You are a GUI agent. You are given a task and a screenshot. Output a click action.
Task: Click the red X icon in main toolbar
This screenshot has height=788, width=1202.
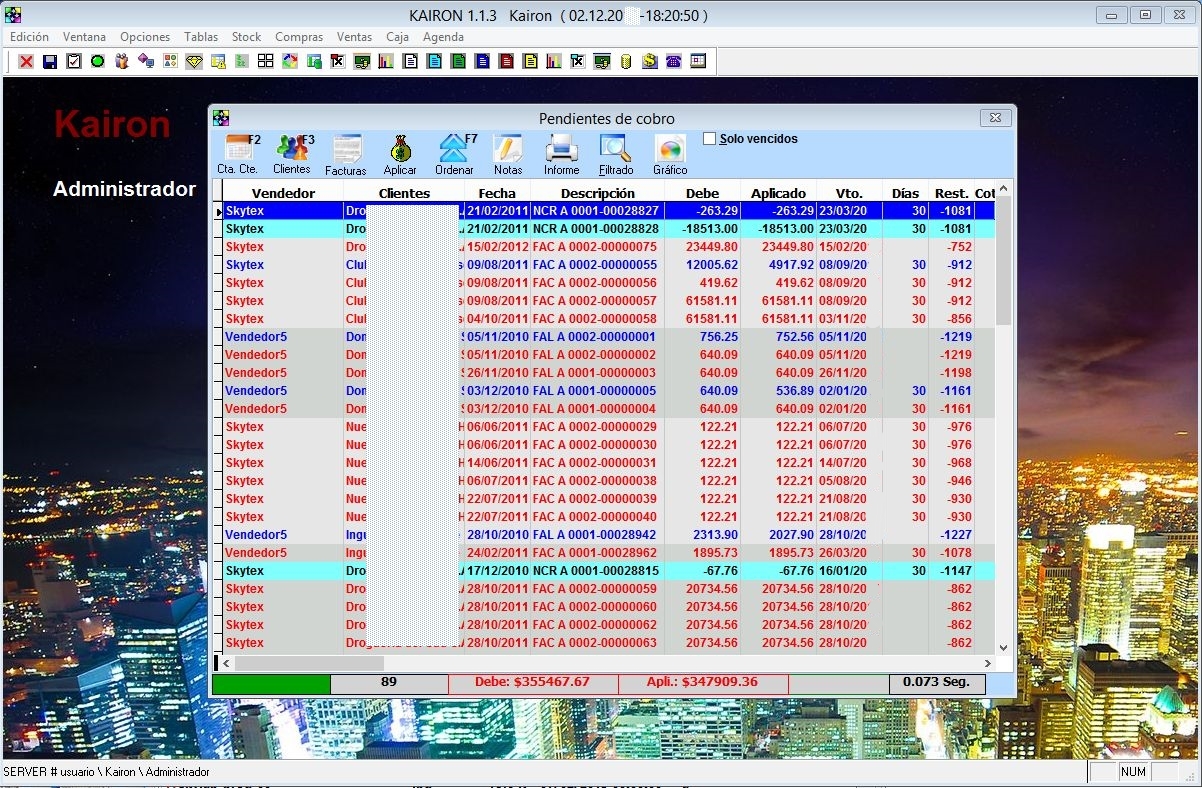(x=26, y=62)
